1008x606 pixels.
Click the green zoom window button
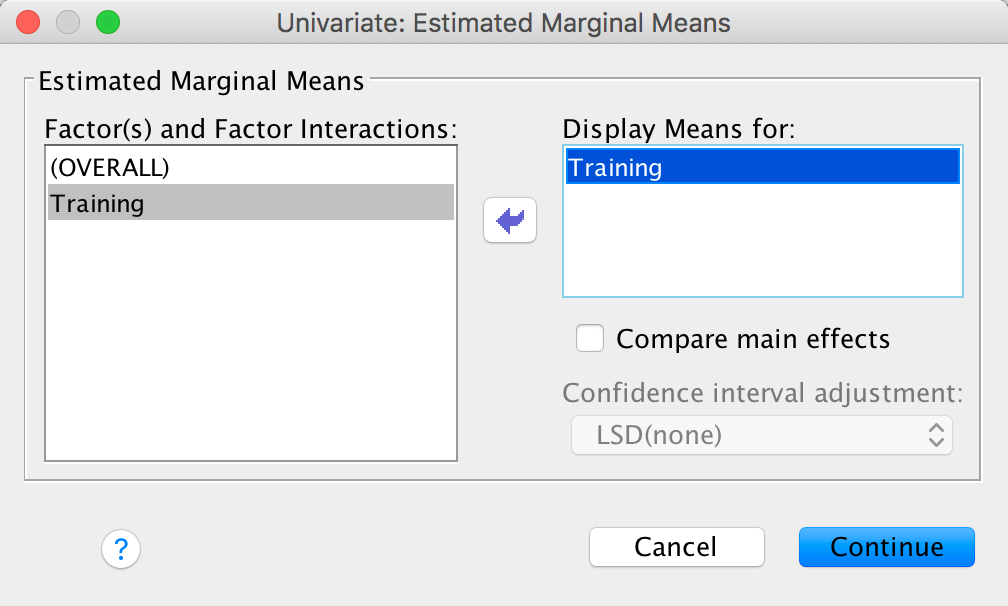tap(105, 22)
